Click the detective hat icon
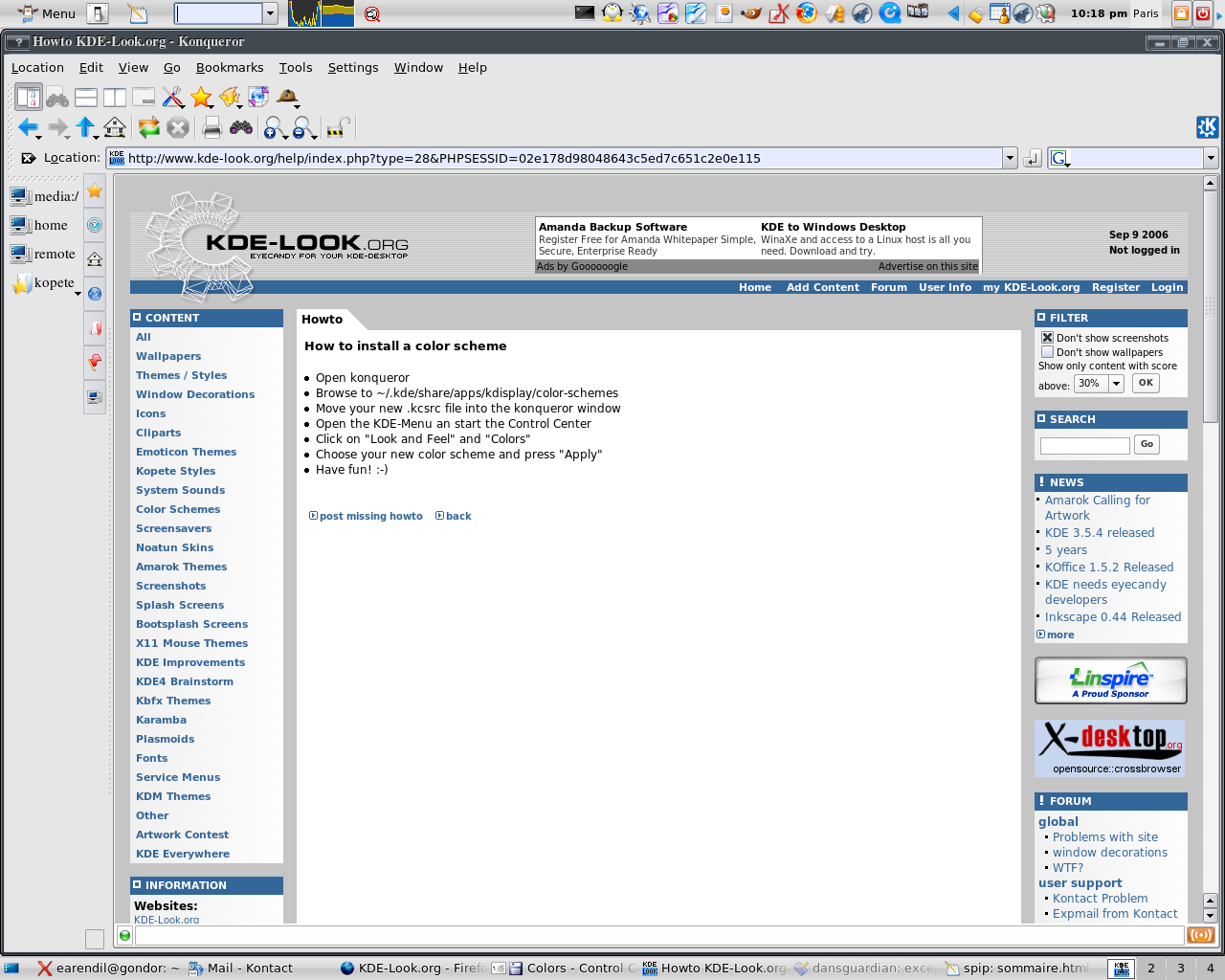The image size is (1225, 980). click(287, 97)
